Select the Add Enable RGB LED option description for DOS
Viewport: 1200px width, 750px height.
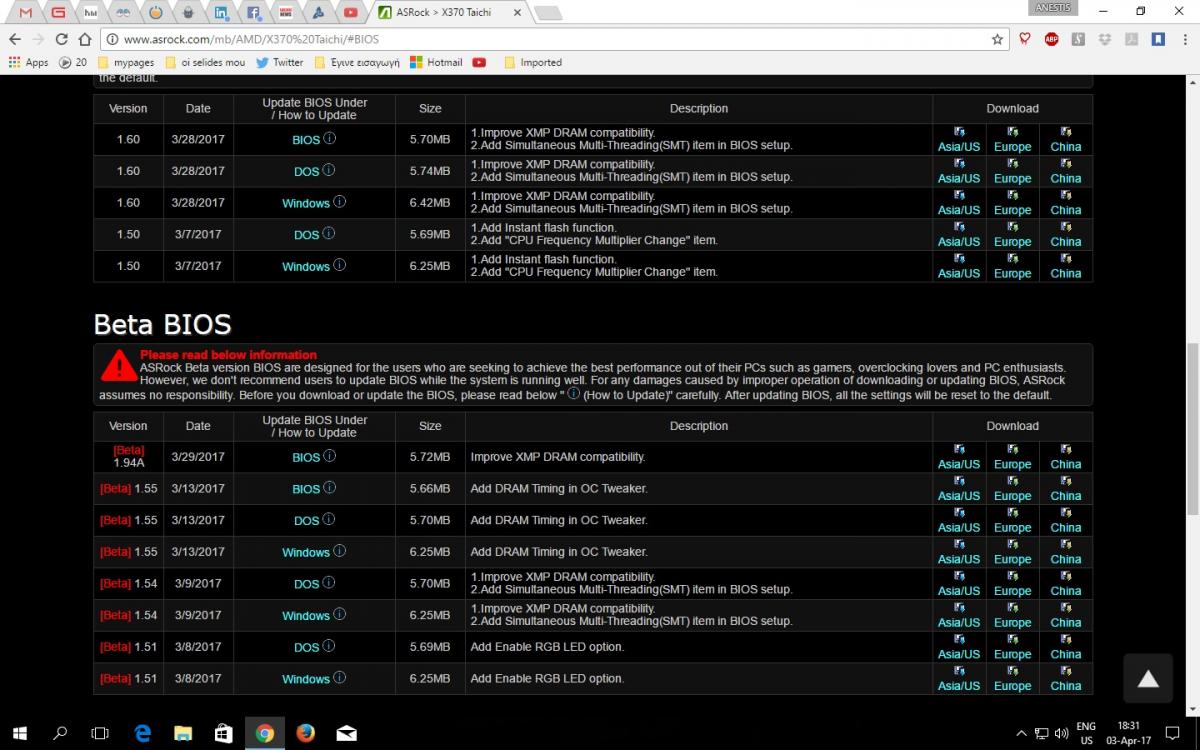point(547,647)
